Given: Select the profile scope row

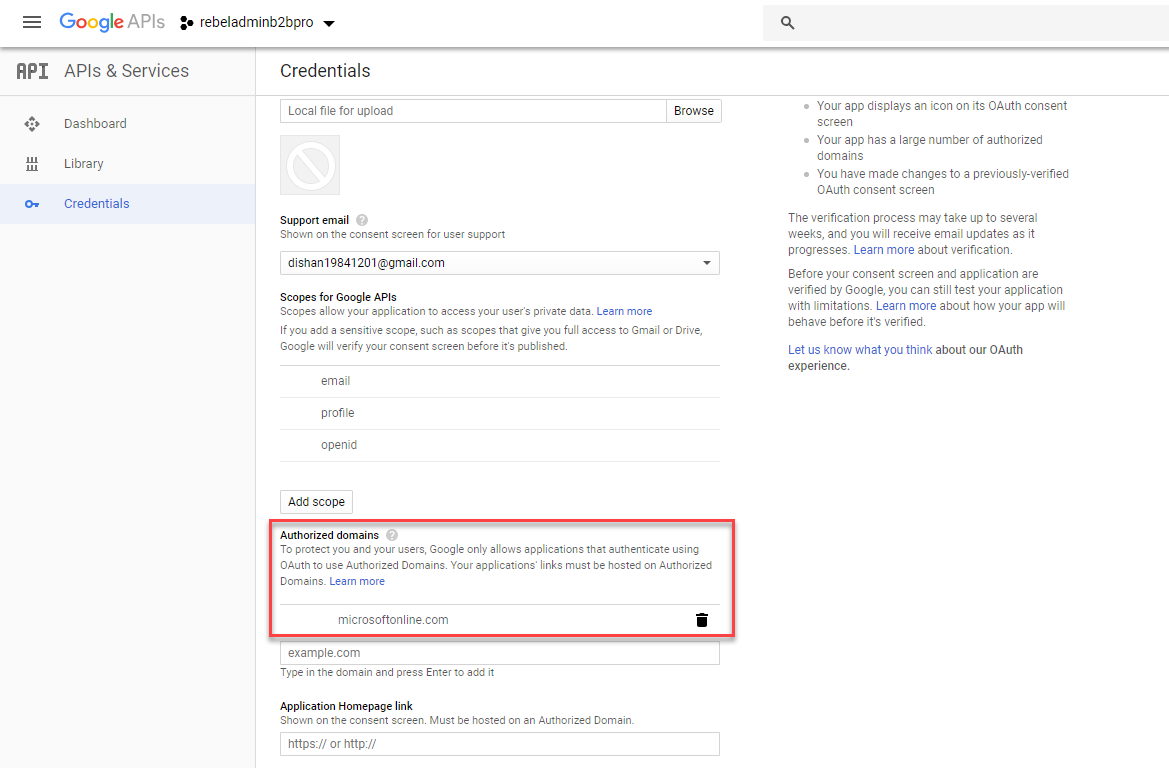Looking at the screenshot, I should [x=500, y=413].
